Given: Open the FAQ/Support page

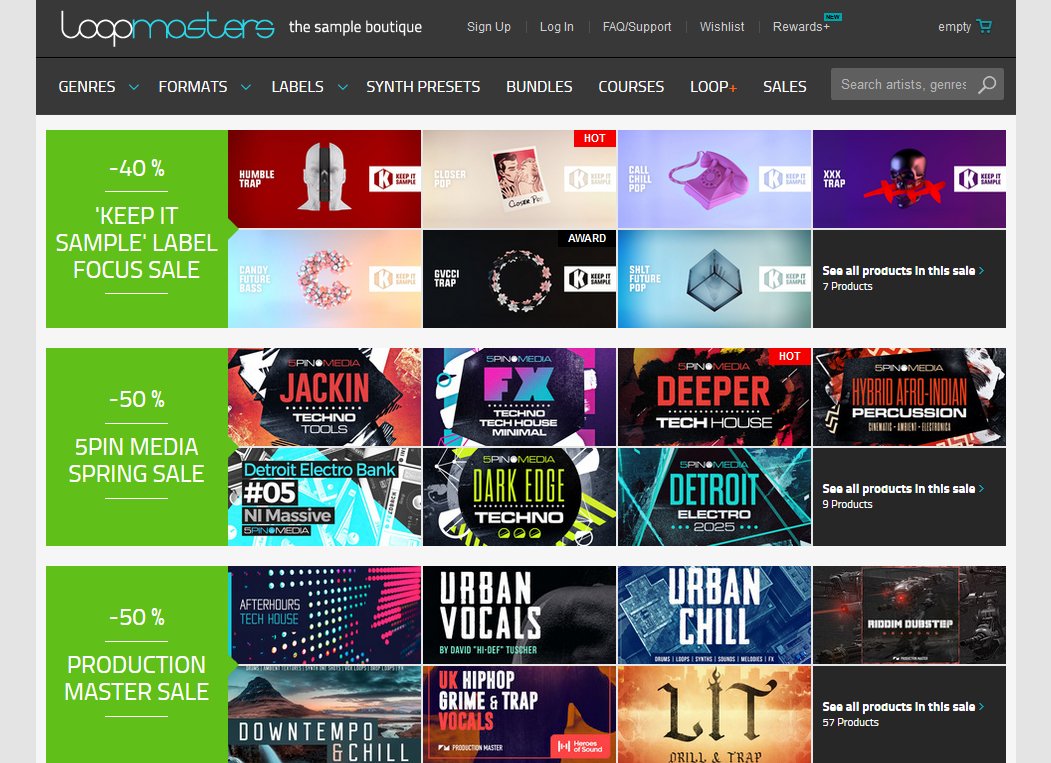Looking at the screenshot, I should coord(637,27).
